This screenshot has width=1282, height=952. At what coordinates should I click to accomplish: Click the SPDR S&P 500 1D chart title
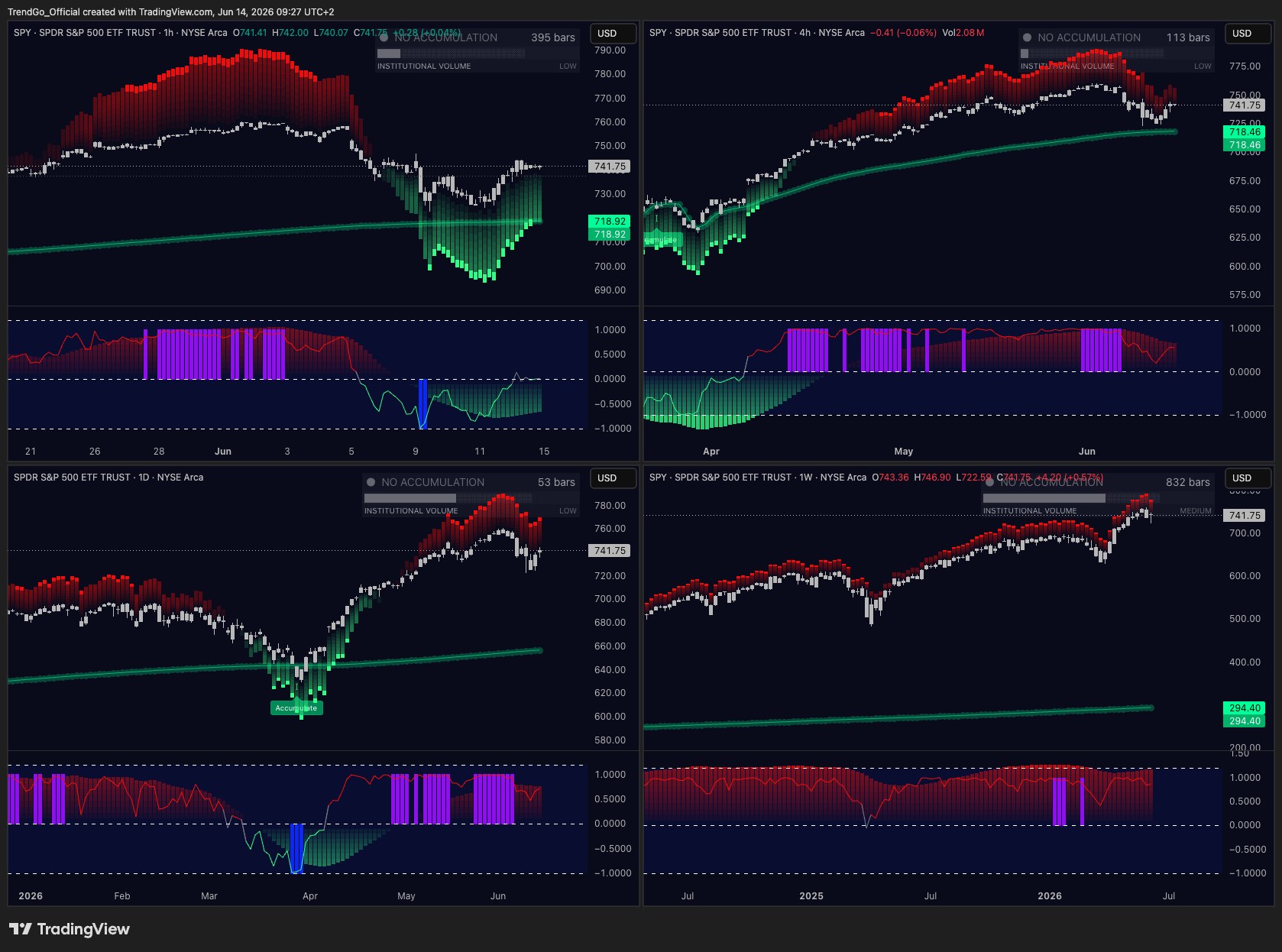pyautogui.click(x=108, y=478)
